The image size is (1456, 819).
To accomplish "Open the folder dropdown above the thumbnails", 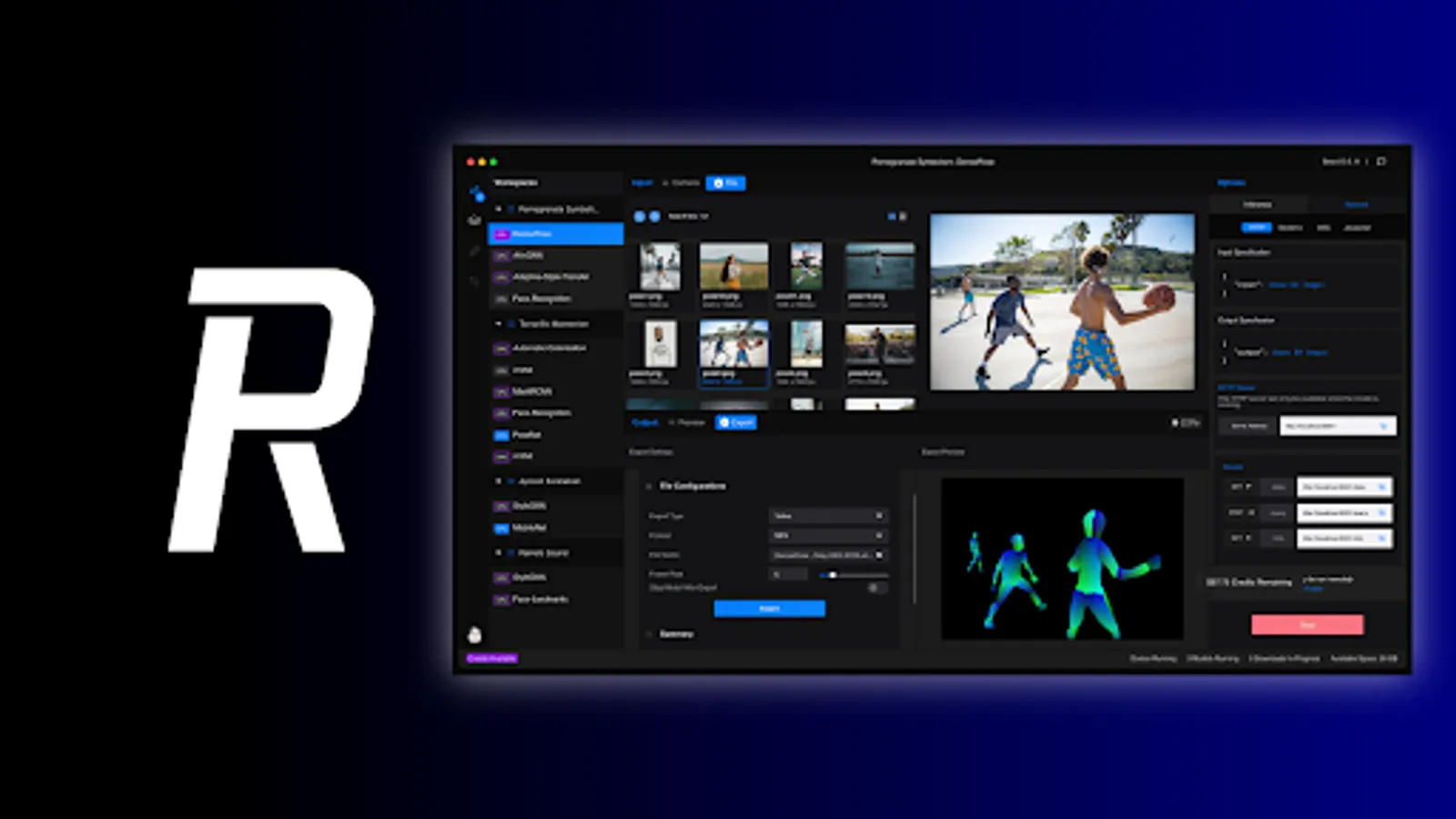I will pos(688,217).
